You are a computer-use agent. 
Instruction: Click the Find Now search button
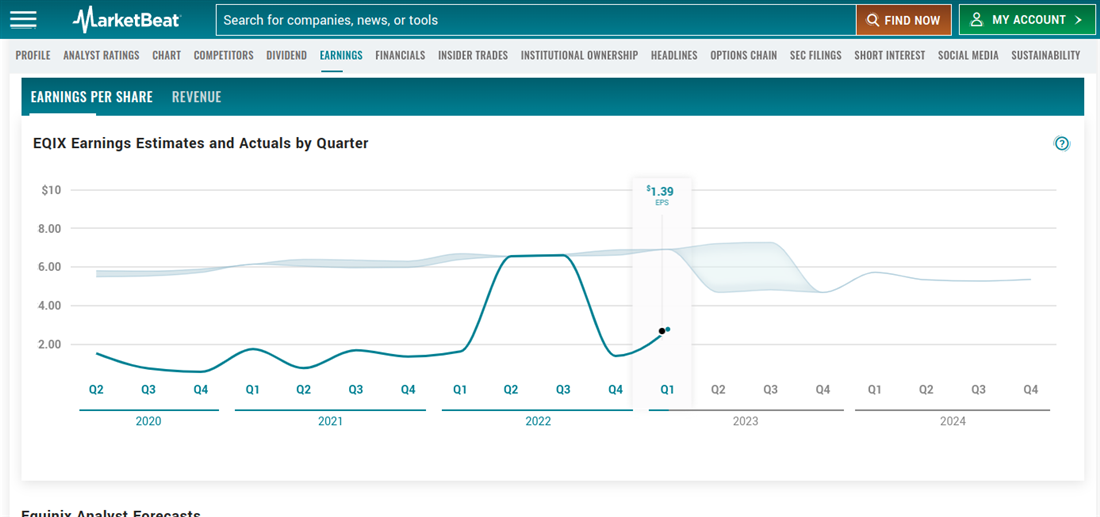pyautogui.click(x=903, y=20)
